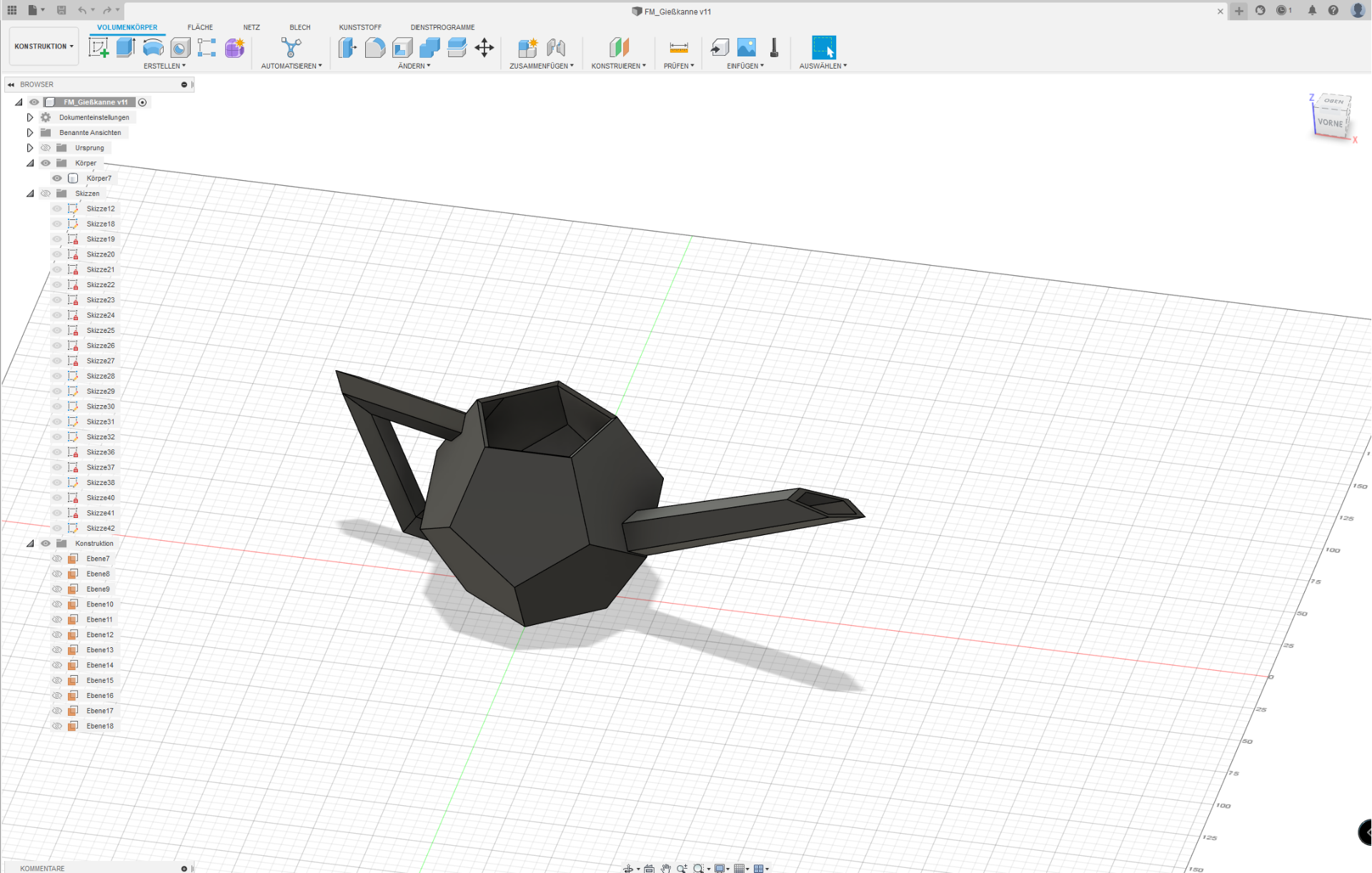Select the New Component tool
Screen dimensions: 1372x873
pyautogui.click(x=527, y=48)
